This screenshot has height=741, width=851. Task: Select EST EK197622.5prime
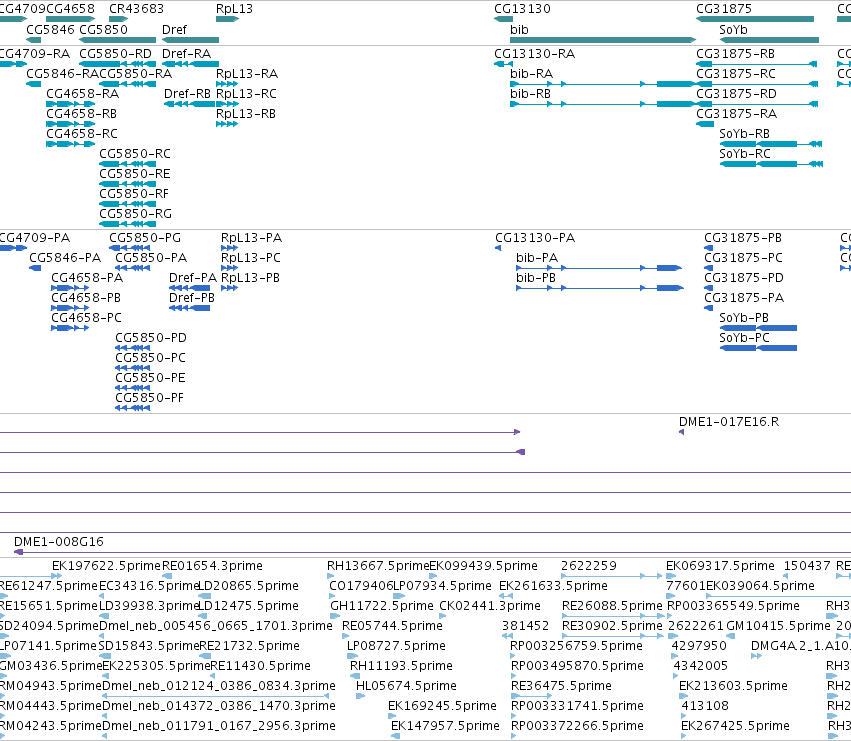(106, 566)
